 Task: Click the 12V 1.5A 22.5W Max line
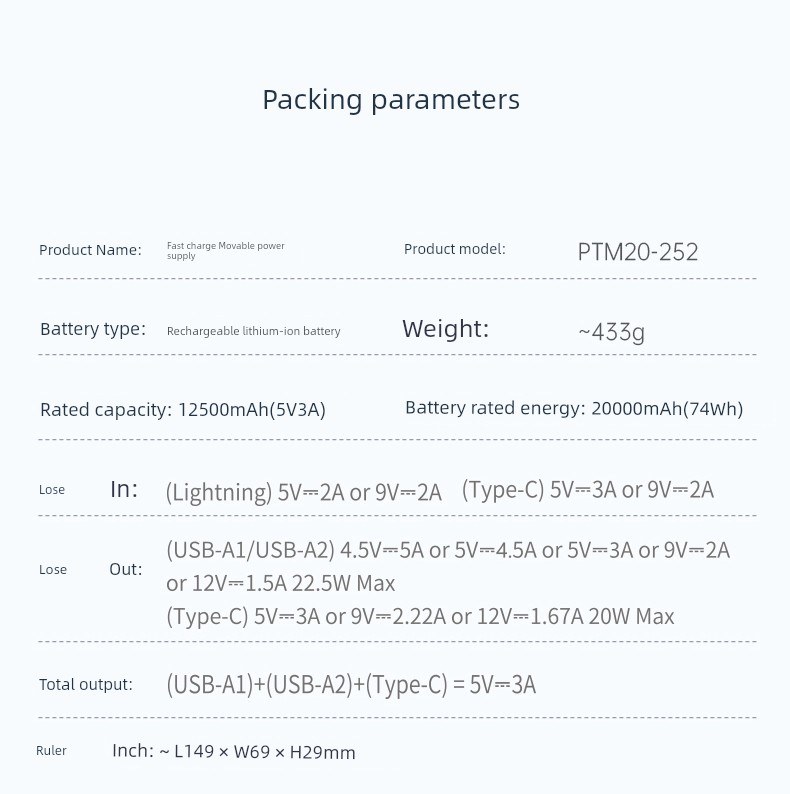(x=281, y=583)
